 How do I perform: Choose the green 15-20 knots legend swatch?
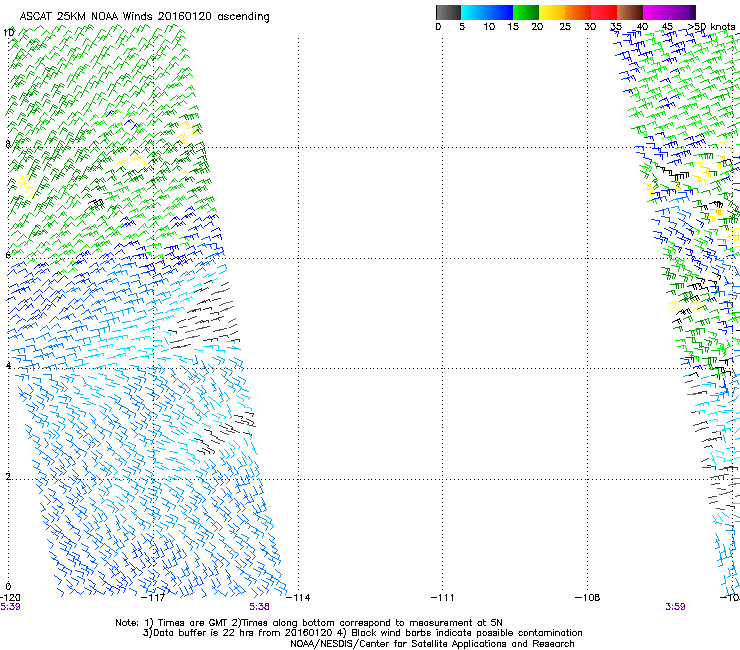526,12
